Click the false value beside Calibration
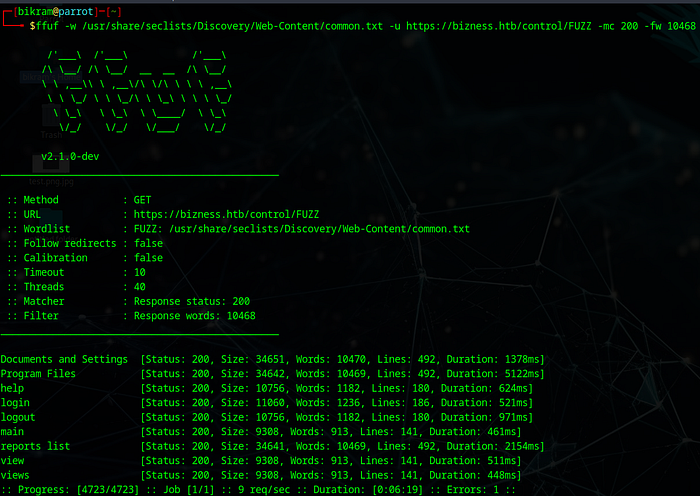Viewport: 700px width, 496px height. [x=148, y=258]
